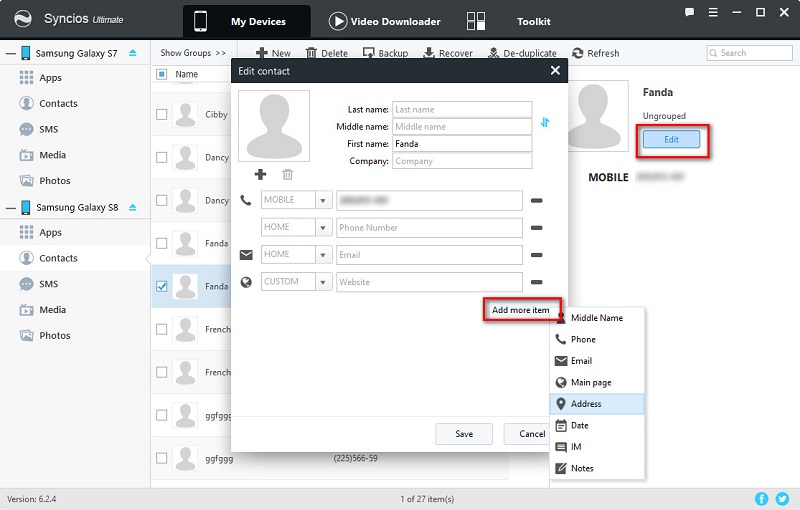Uncheck the selected Fanda contact checkbox

(161, 286)
